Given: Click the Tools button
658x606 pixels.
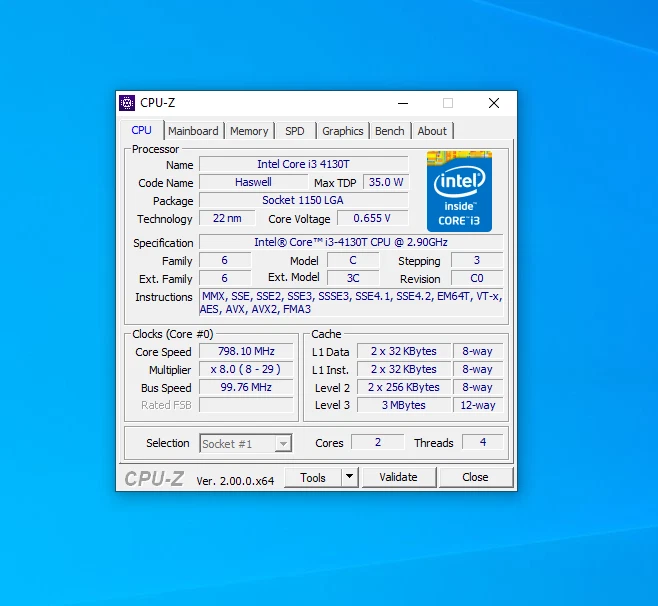Looking at the screenshot, I should tap(313, 478).
